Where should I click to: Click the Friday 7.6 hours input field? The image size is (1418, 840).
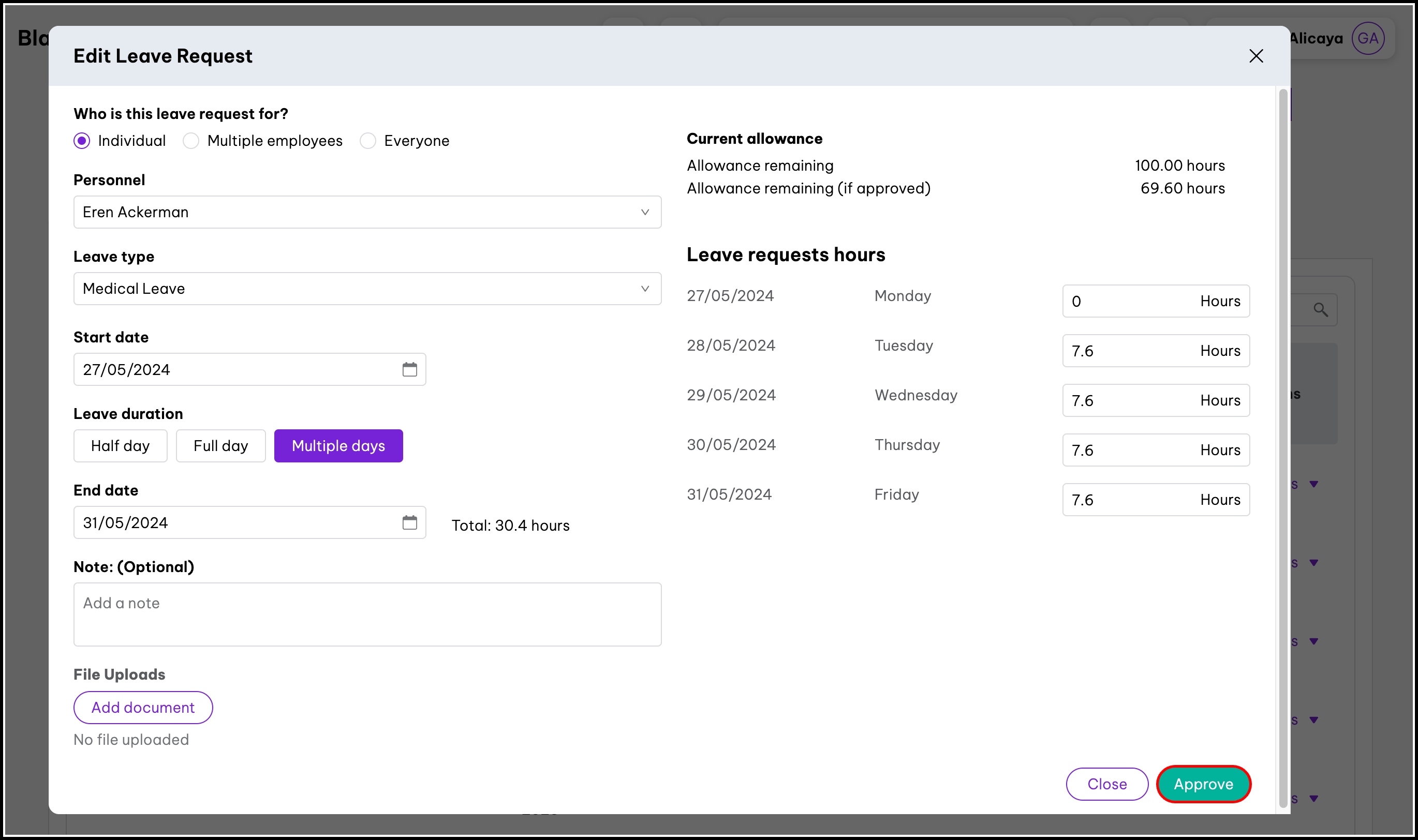[x=1127, y=500]
